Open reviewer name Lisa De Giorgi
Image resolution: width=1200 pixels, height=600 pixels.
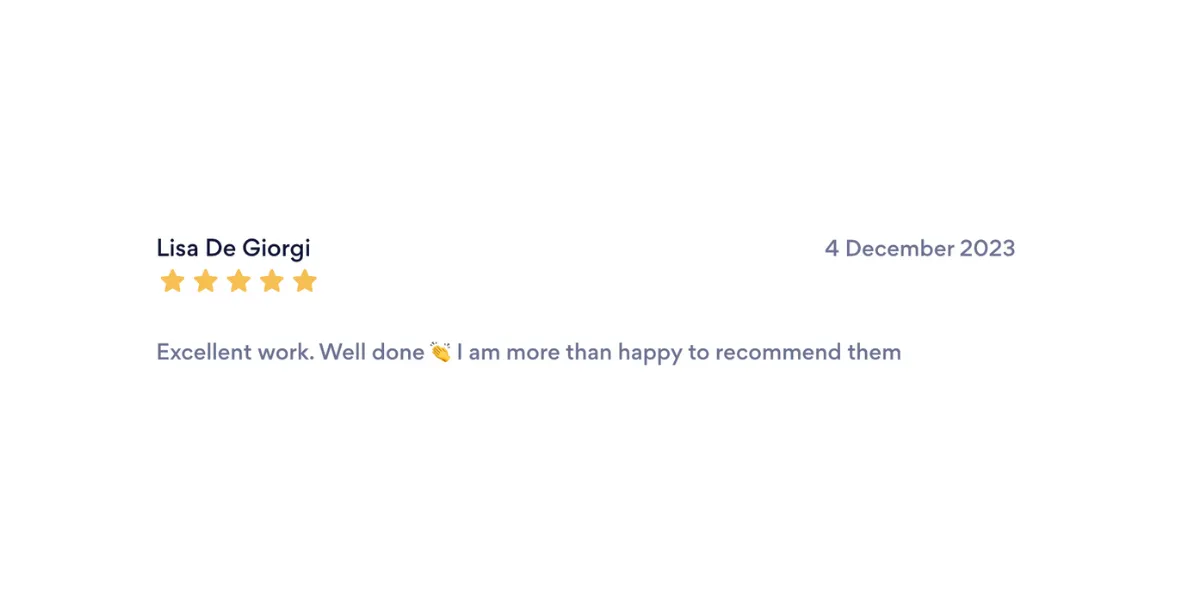(x=233, y=249)
